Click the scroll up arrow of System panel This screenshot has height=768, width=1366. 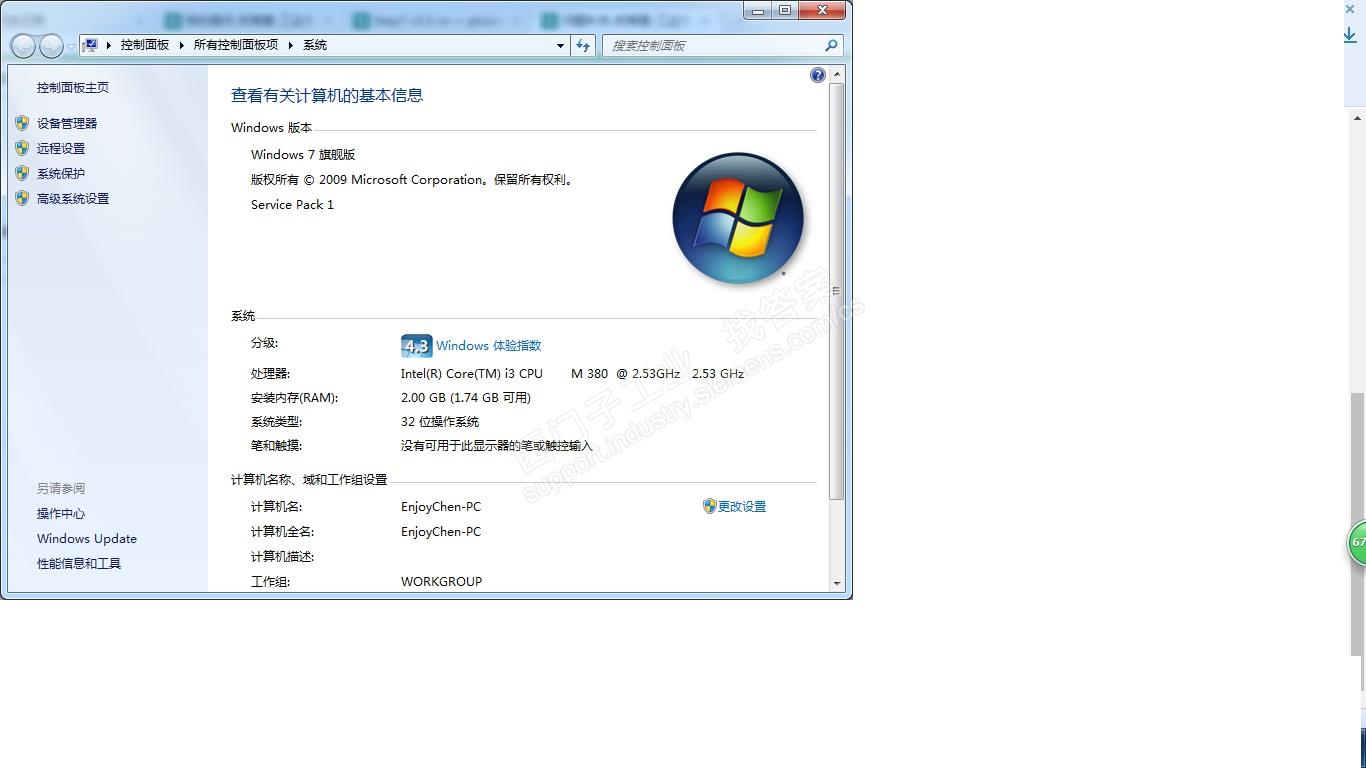[837, 75]
